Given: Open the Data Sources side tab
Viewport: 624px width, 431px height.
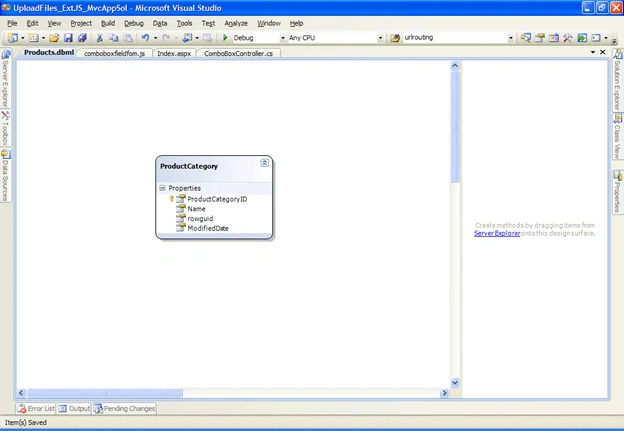Looking at the screenshot, I should 5,175.
